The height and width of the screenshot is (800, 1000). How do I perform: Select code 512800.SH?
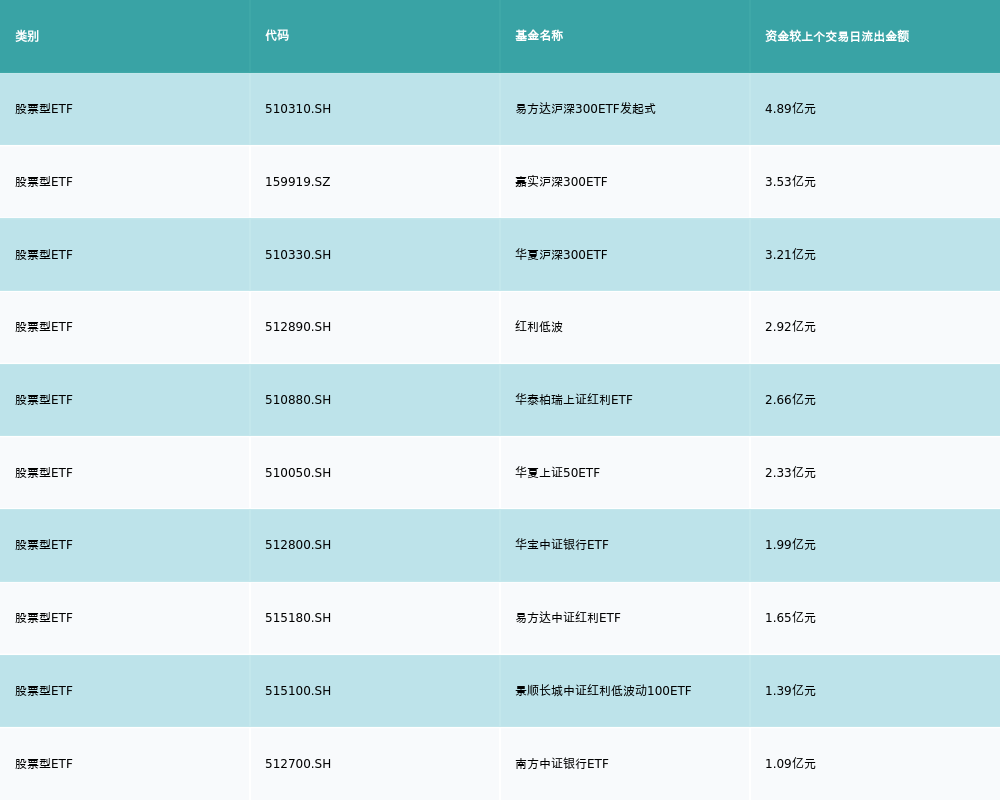[298, 545]
